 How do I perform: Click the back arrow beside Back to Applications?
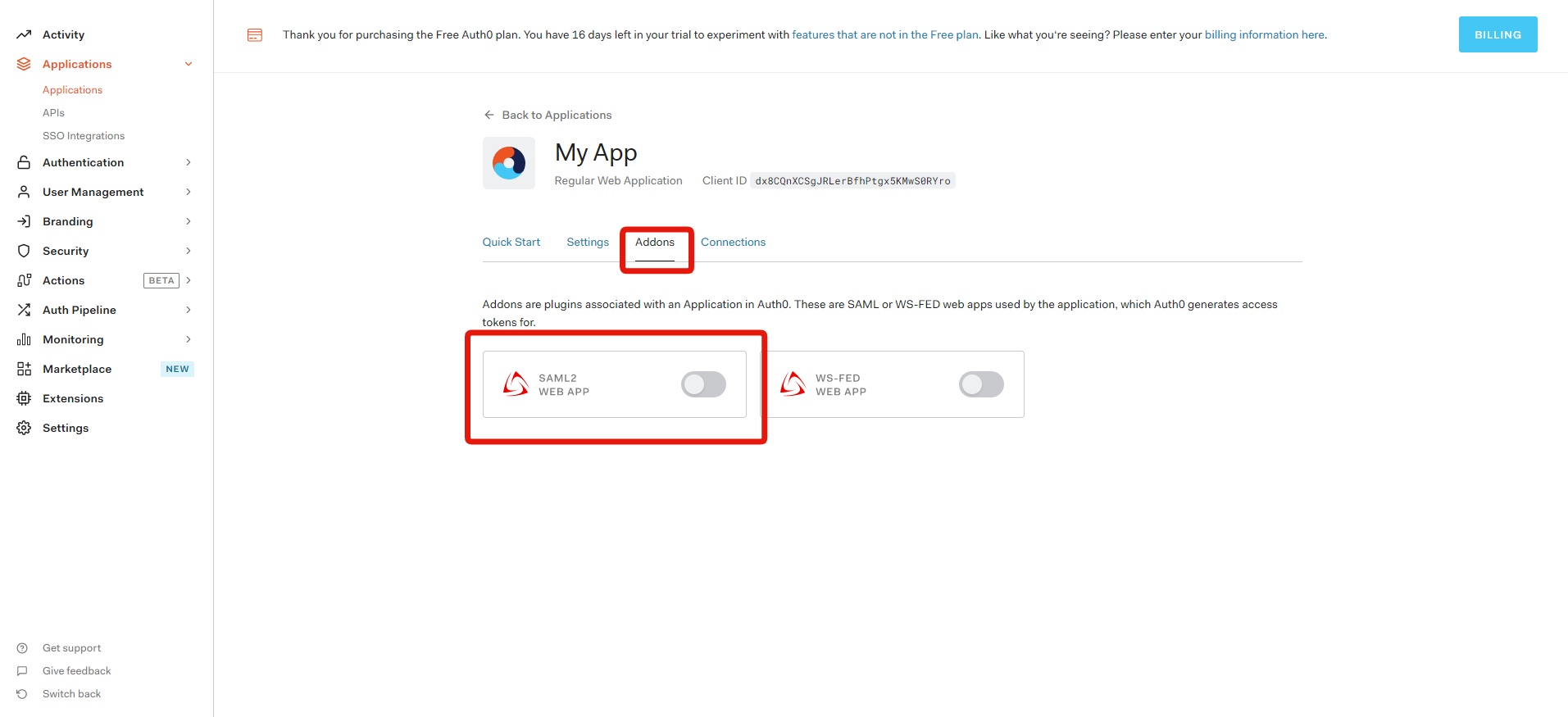[489, 115]
